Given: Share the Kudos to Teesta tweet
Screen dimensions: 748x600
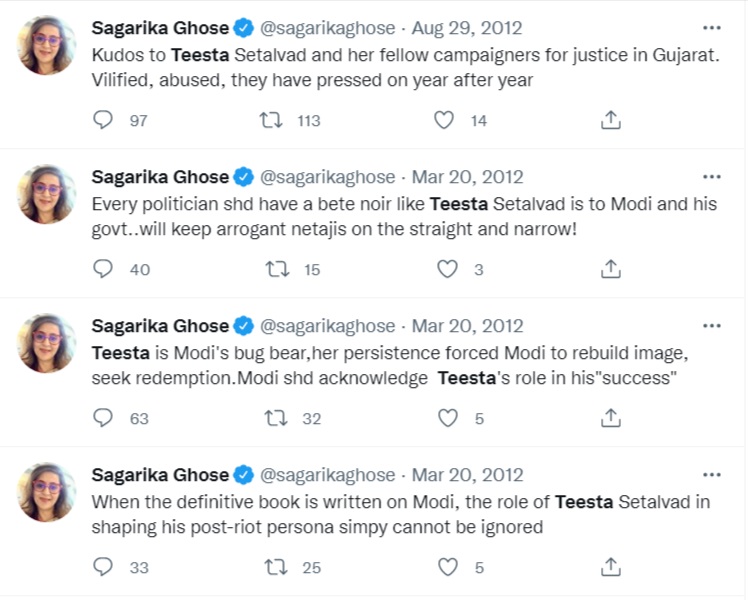Looking at the screenshot, I should 611,121.
